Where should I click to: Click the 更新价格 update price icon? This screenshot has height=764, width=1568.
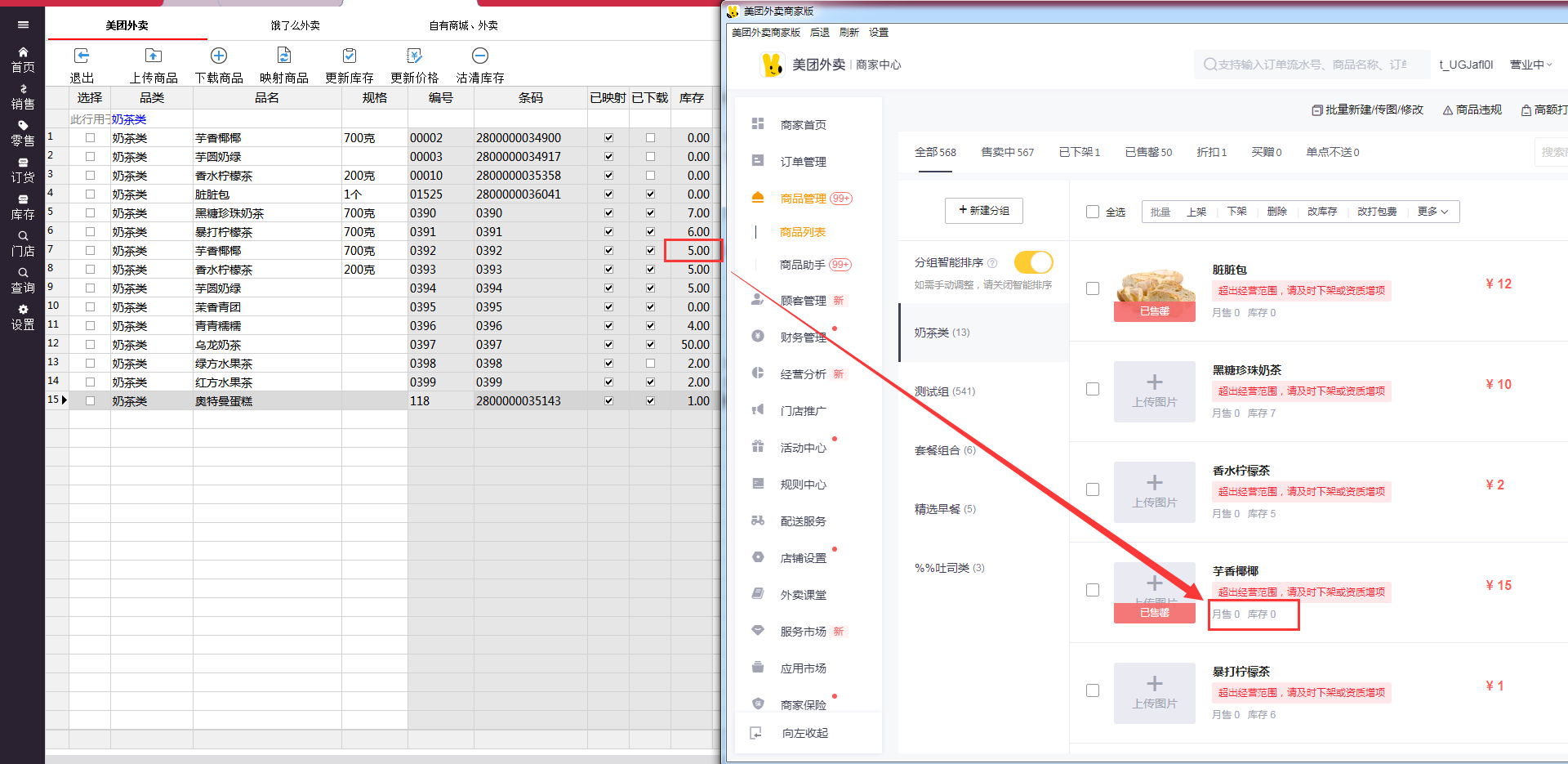pyautogui.click(x=415, y=56)
